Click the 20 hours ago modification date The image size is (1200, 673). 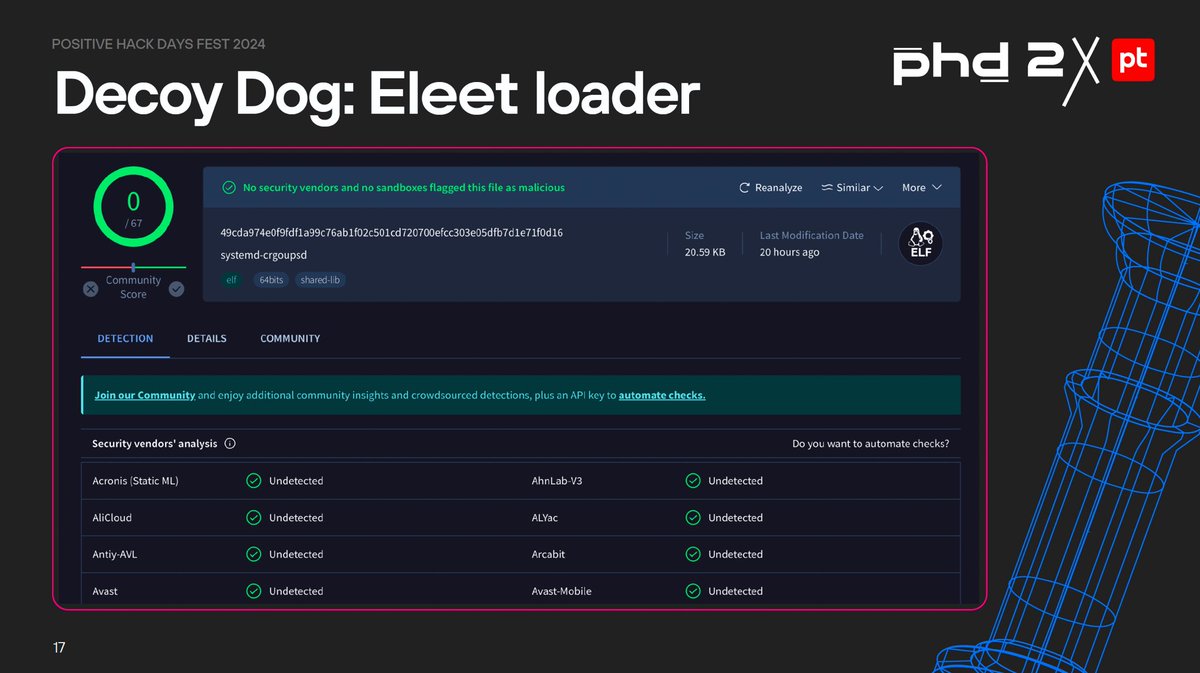tap(789, 252)
